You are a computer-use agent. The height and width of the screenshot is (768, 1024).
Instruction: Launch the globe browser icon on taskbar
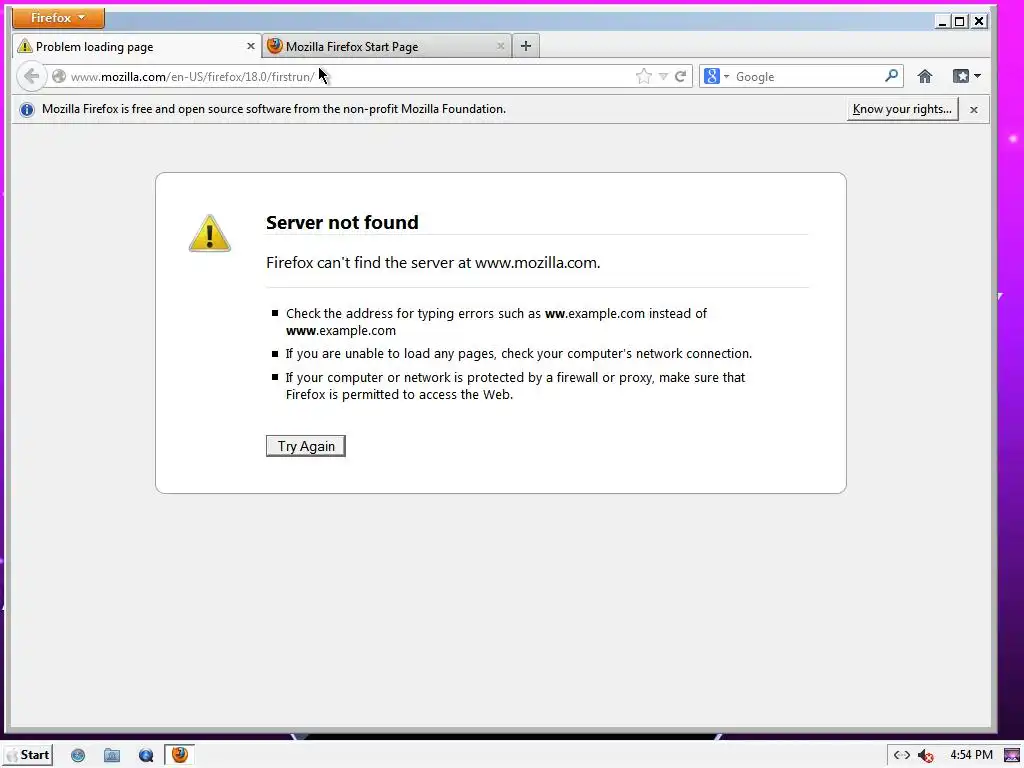coord(78,755)
